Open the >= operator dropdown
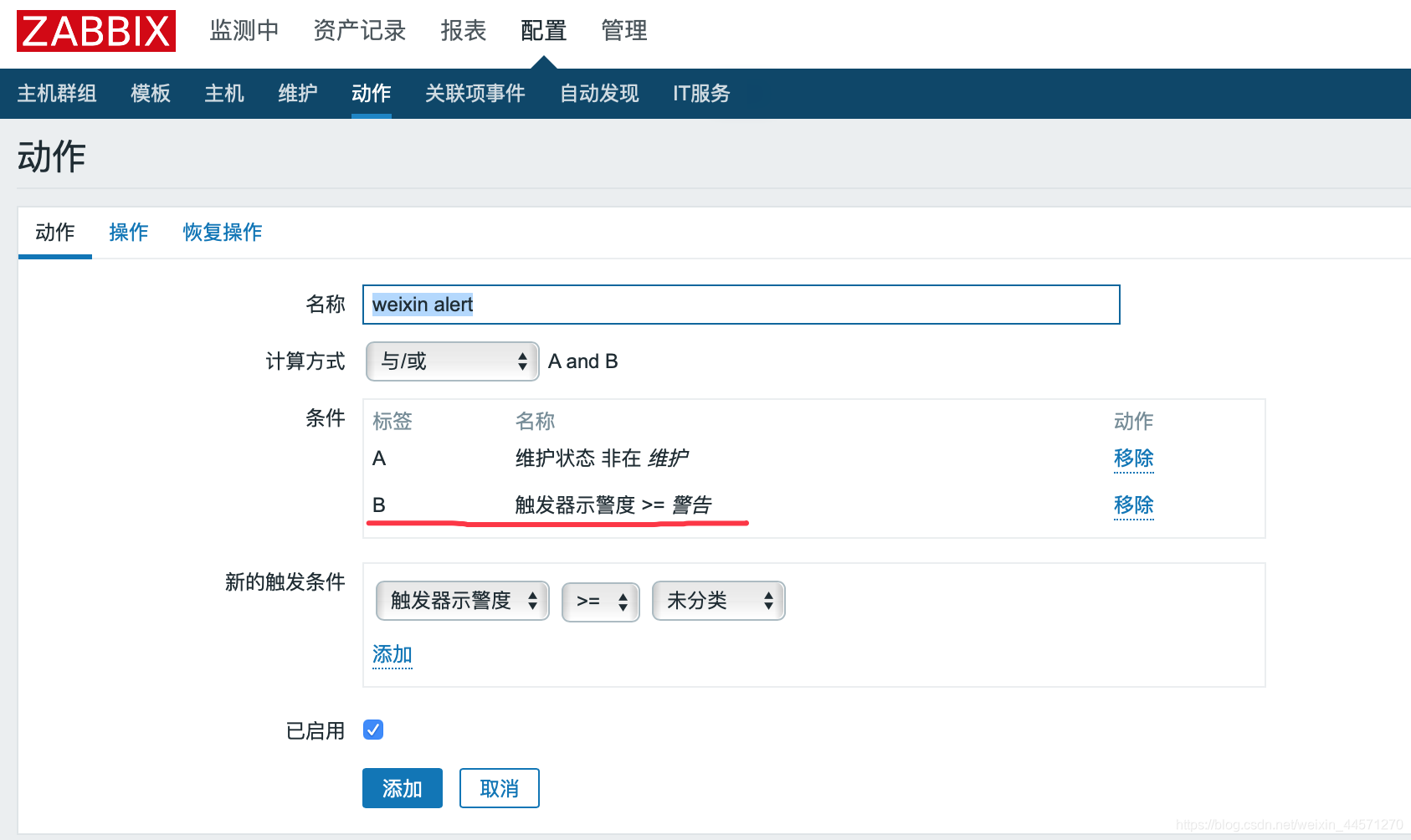 601,601
